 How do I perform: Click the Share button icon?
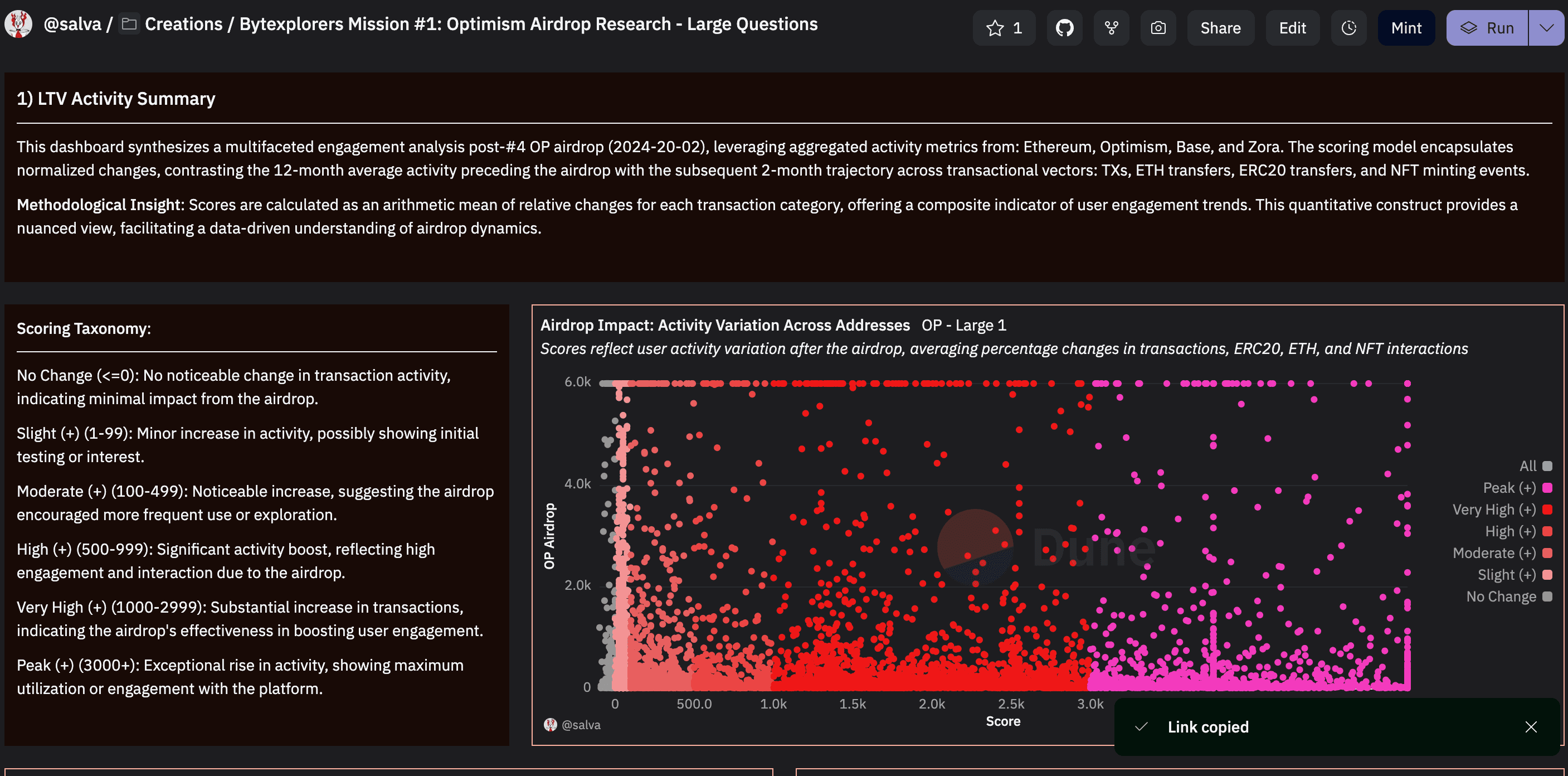(1220, 27)
